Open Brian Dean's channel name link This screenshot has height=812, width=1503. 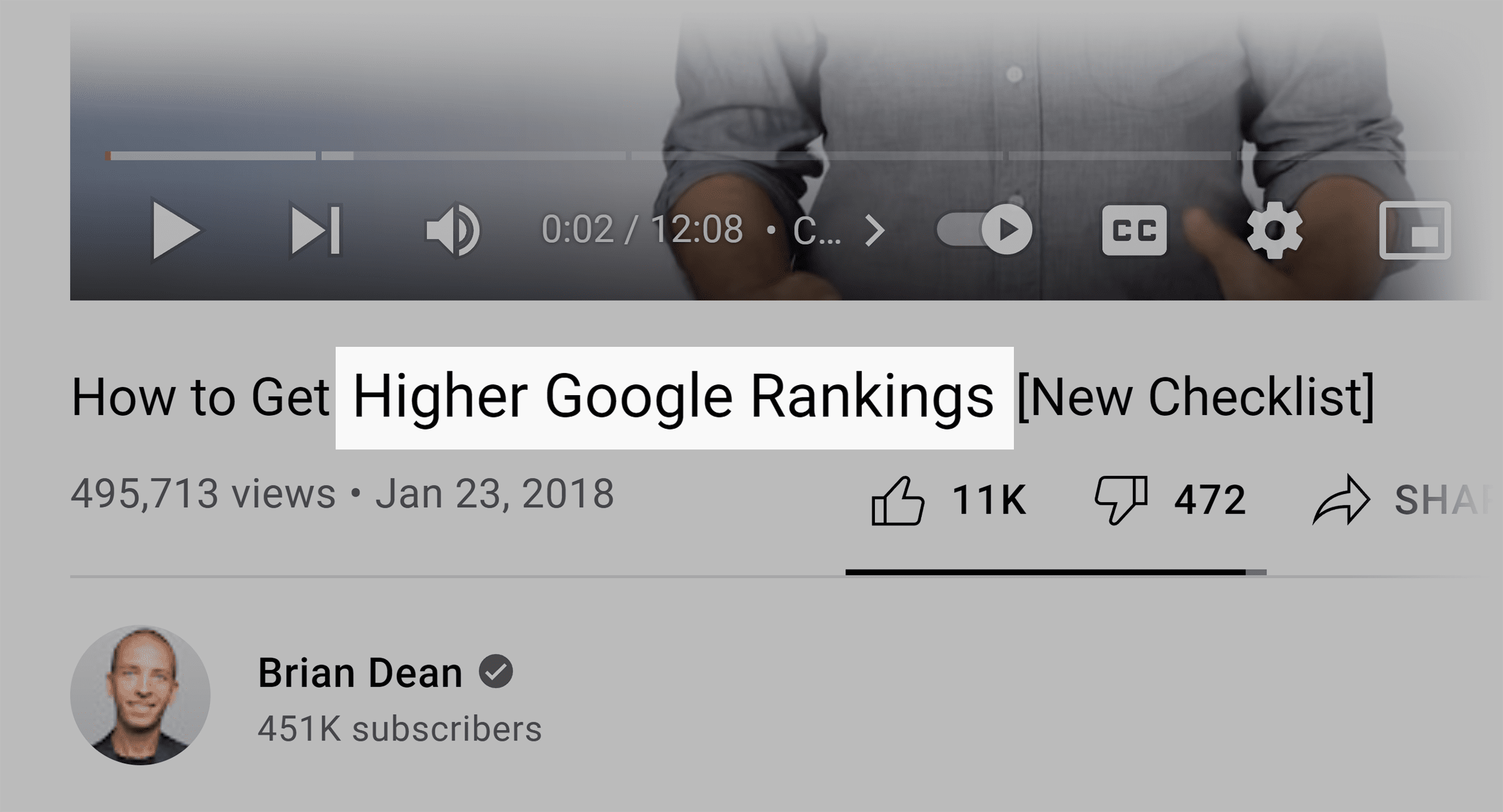coord(360,673)
